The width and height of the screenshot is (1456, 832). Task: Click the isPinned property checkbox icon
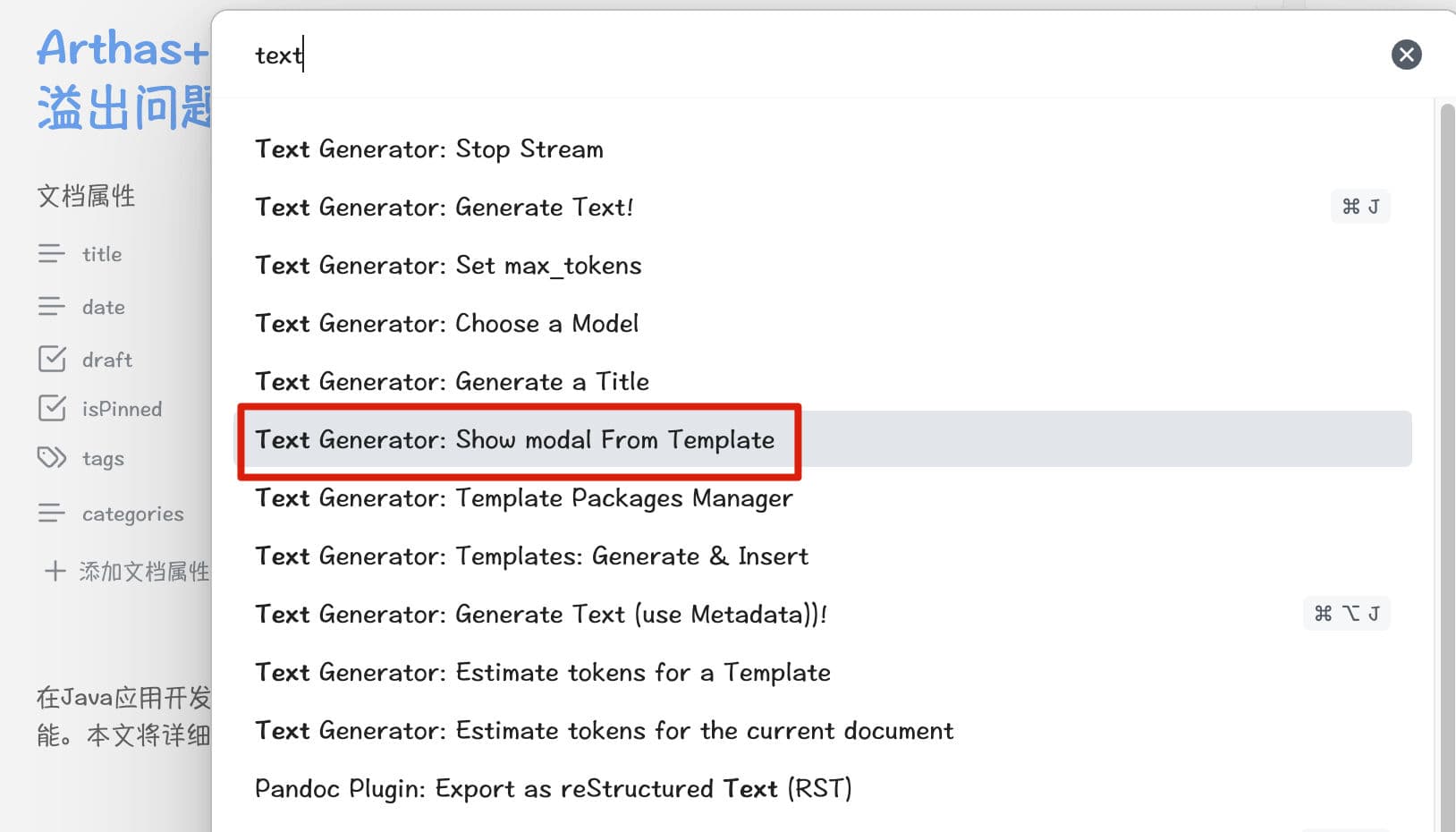(x=52, y=408)
